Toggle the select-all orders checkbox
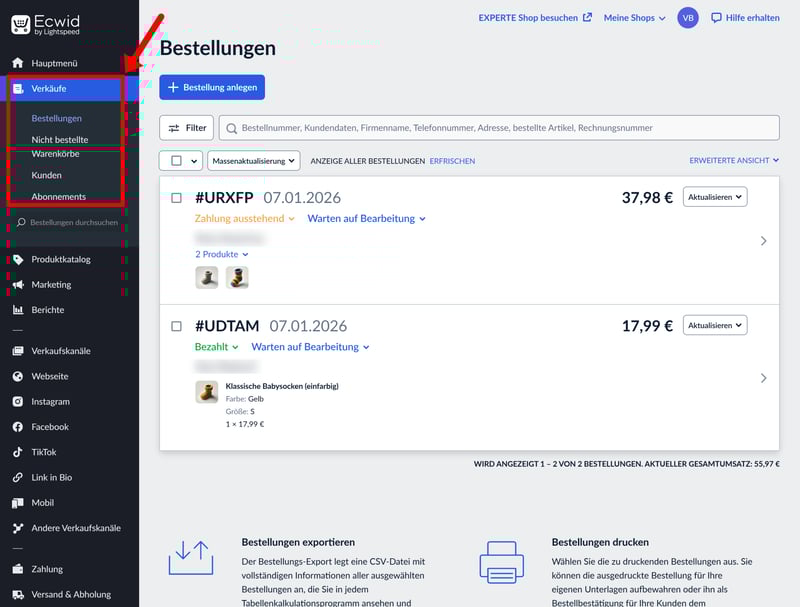The width and height of the screenshot is (800, 607). click(x=176, y=160)
